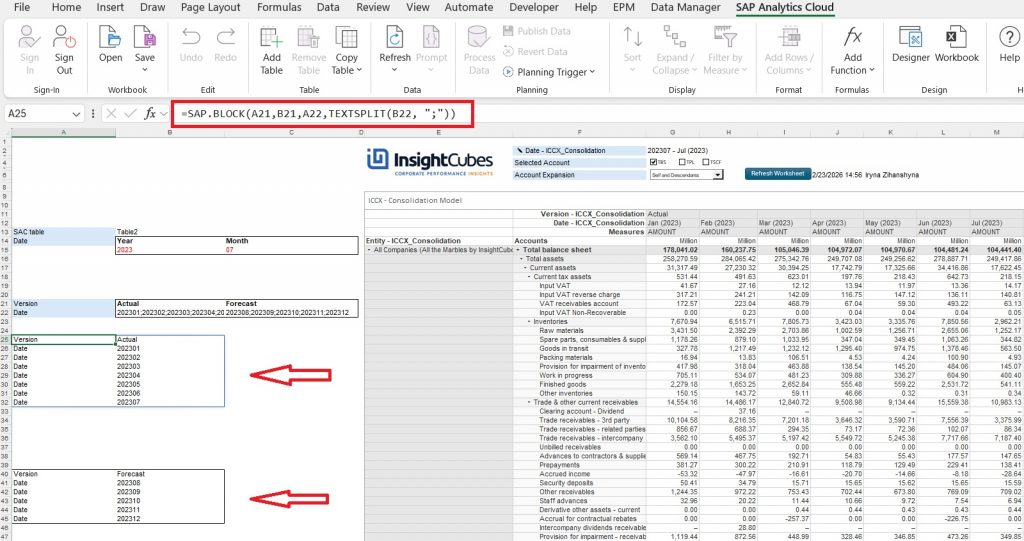The image size is (1024, 541).
Task: Select the month cell 07
Action: pyautogui.click(x=291, y=250)
